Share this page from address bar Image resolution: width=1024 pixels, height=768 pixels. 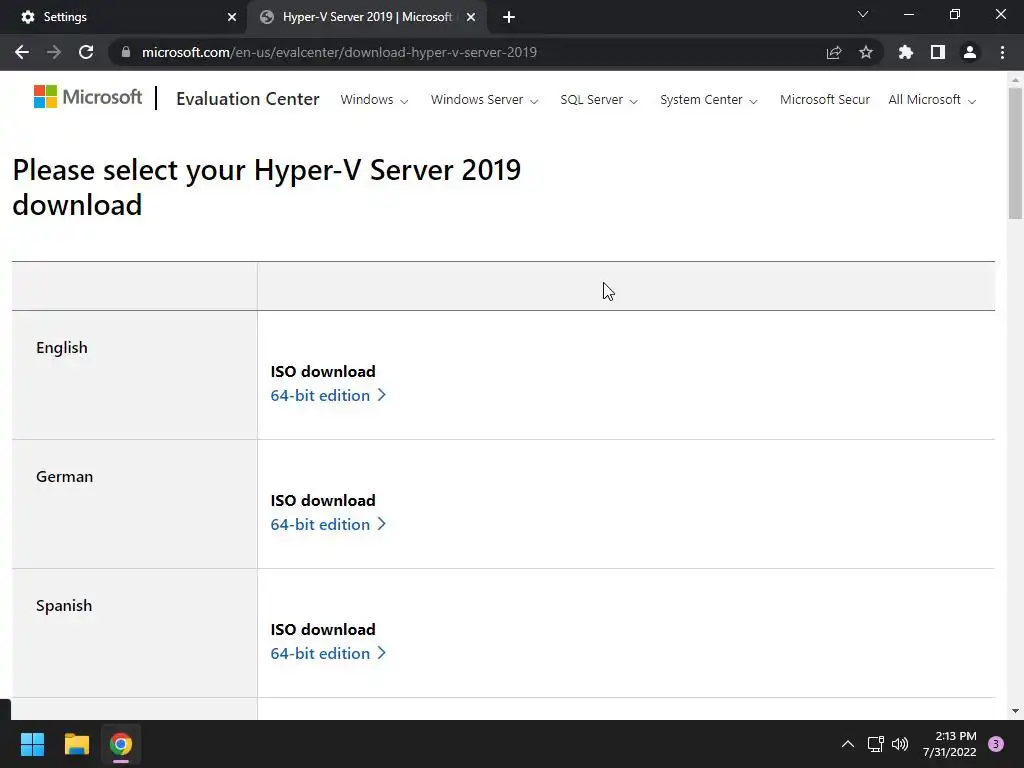pyautogui.click(x=834, y=52)
